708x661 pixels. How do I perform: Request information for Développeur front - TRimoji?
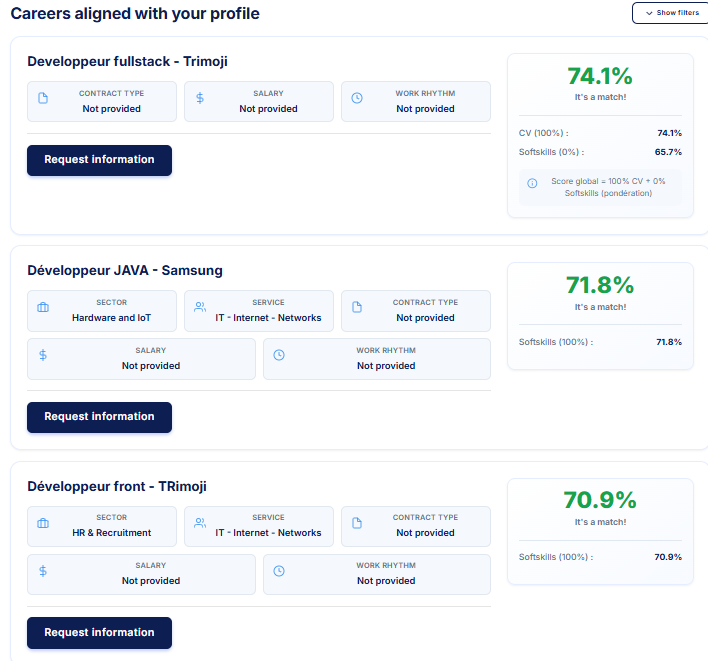[99, 633]
